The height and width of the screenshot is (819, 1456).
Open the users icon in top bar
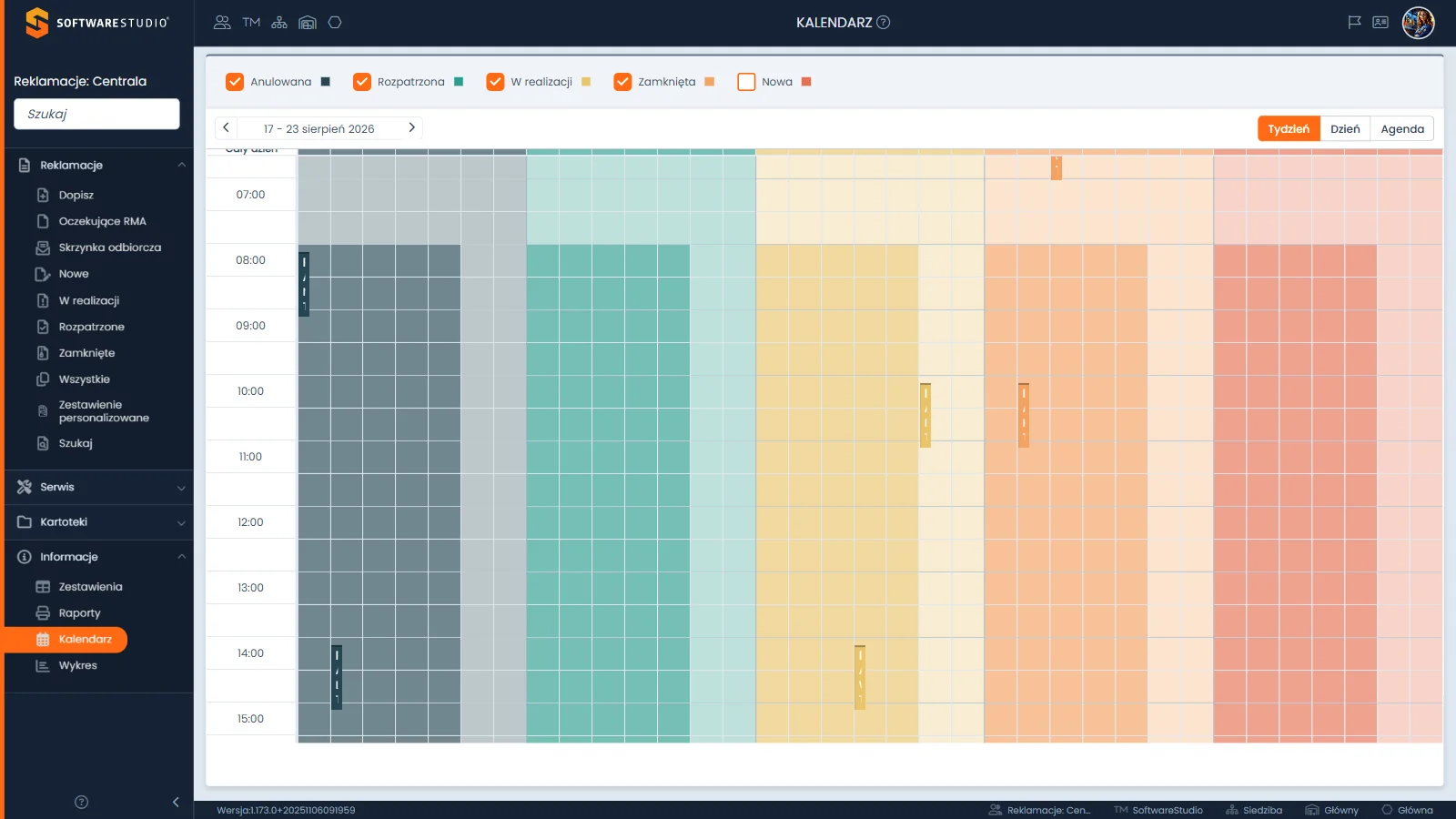tap(222, 23)
